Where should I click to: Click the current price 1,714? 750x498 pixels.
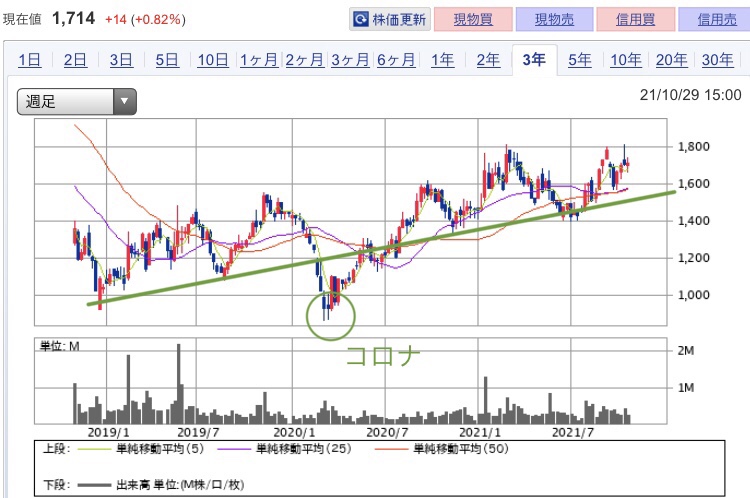[x=74, y=19]
